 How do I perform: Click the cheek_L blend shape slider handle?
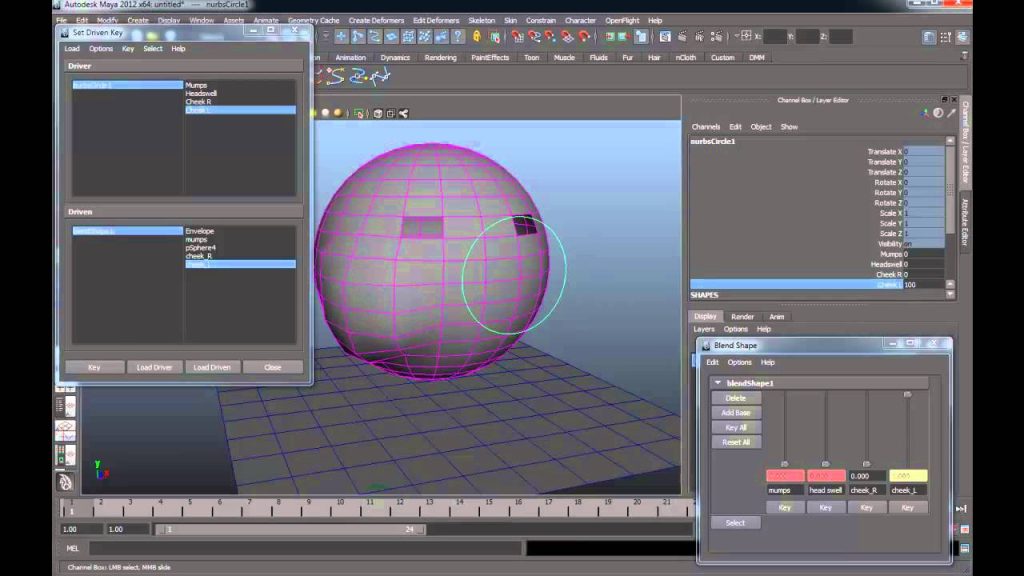click(907, 394)
